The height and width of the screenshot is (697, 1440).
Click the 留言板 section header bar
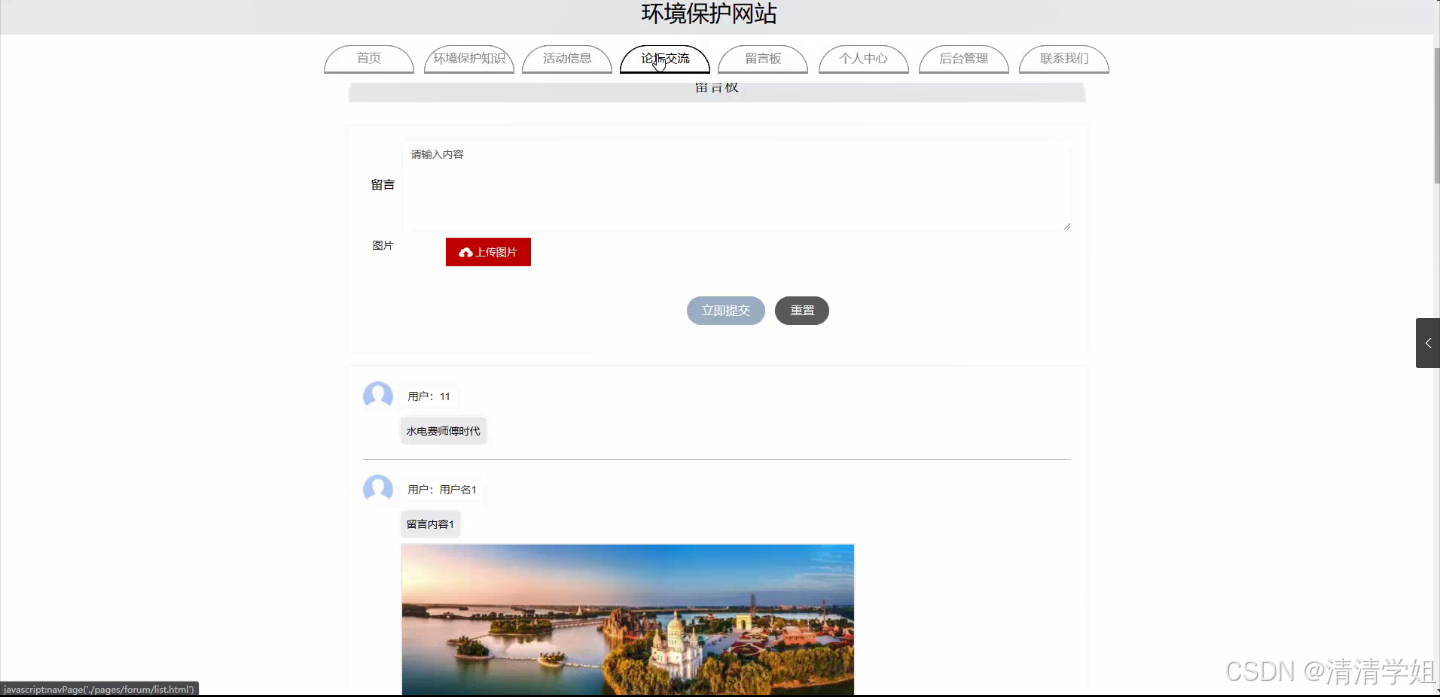[x=715, y=92]
